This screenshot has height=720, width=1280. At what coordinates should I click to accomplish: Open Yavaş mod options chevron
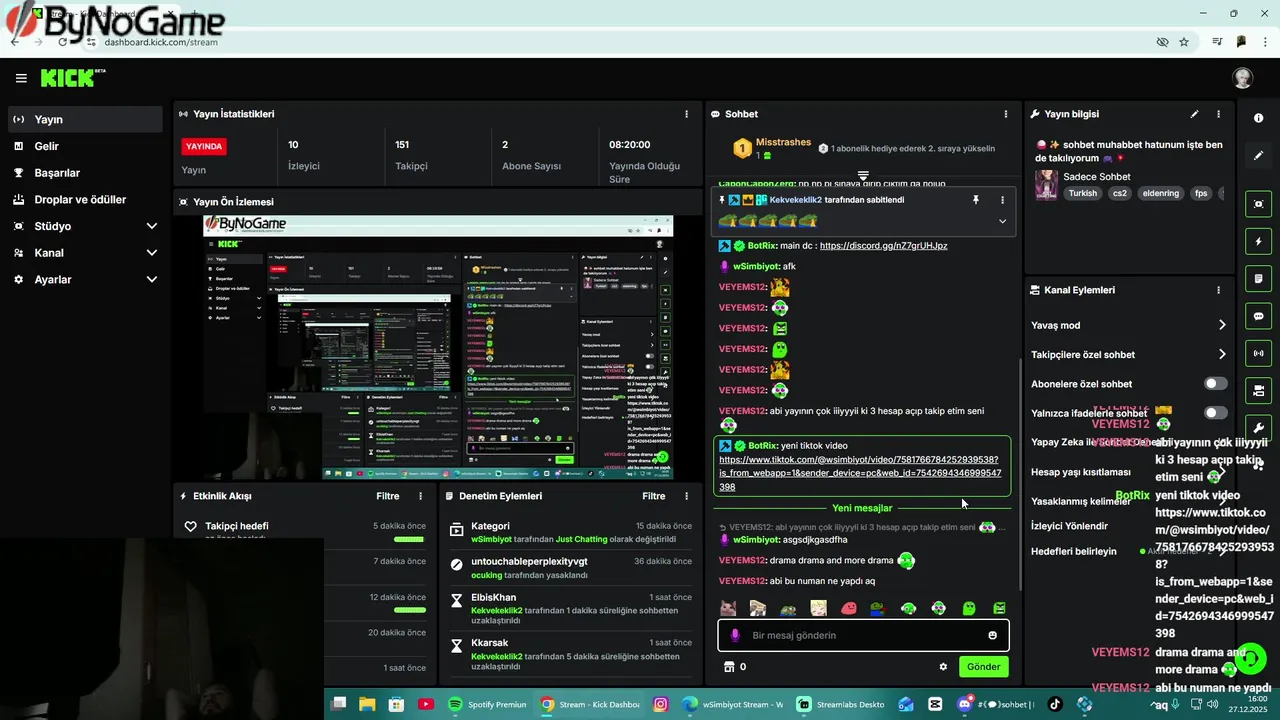1222,325
